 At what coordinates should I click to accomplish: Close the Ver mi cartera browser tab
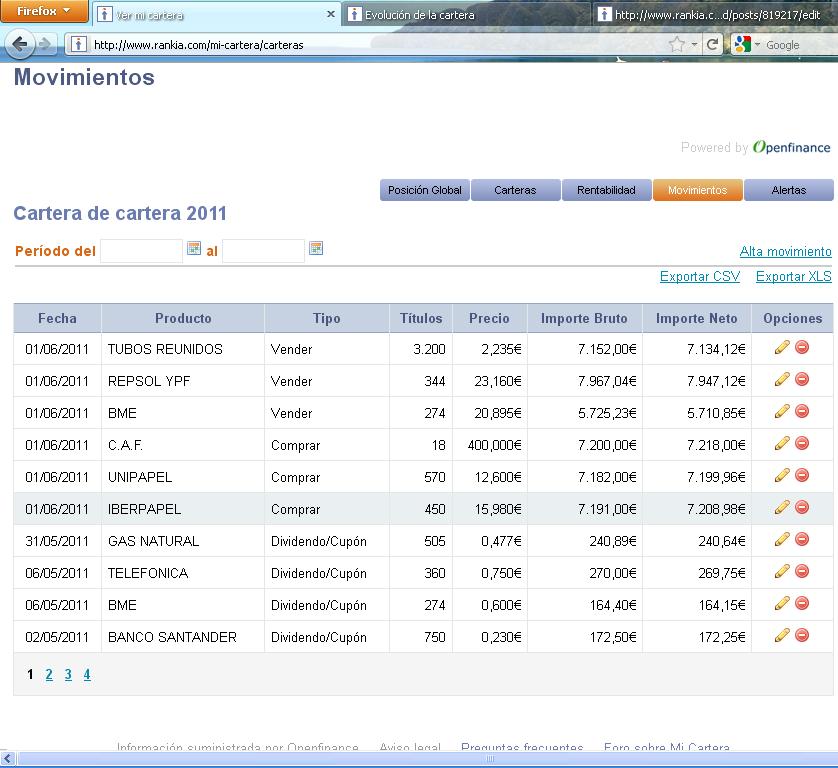click(x=331, y=14)
